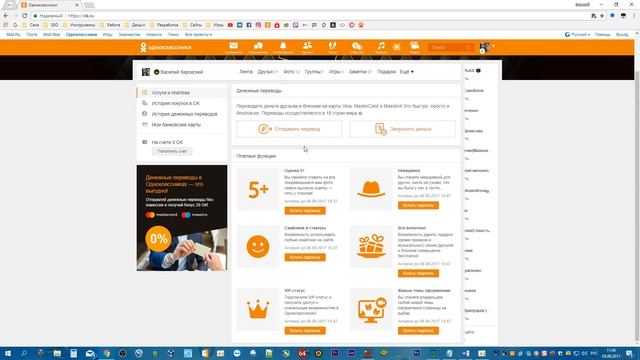Click Почта link in Mail.ru bar
640x360 pixels.
31,35
